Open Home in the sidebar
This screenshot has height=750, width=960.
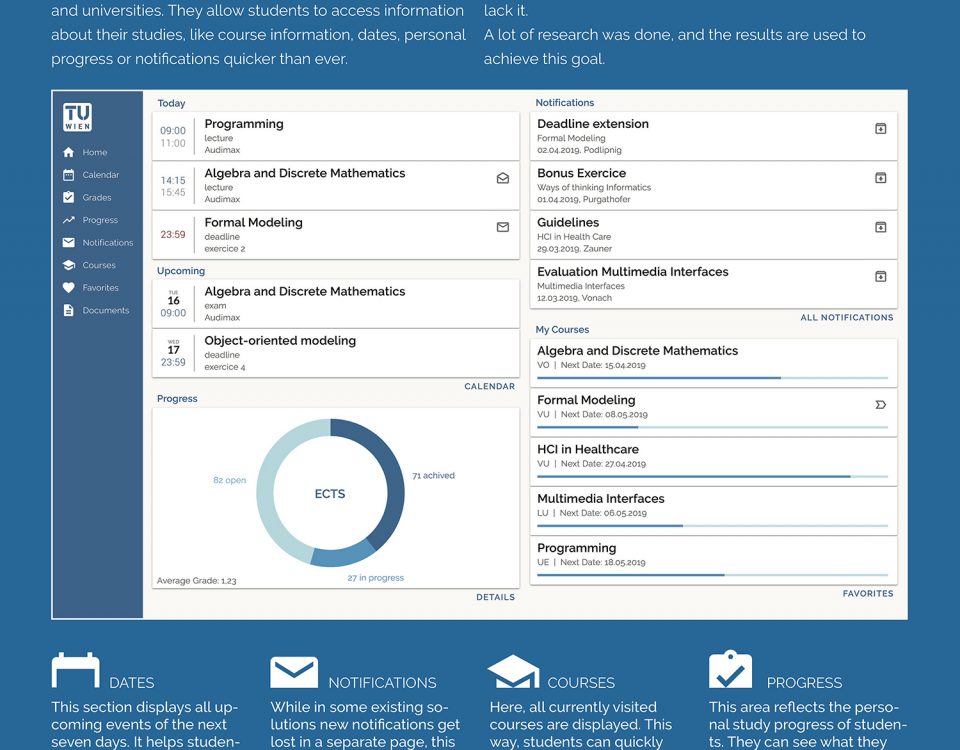coord(94,153)
